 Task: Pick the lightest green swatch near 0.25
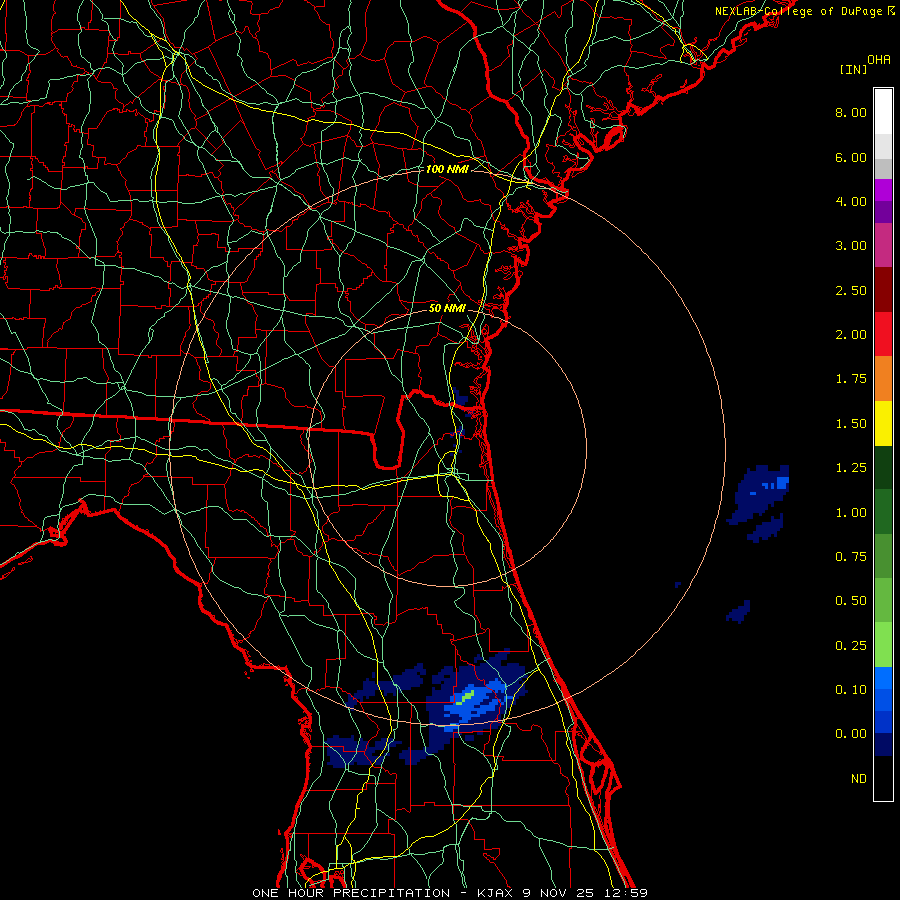883,645
